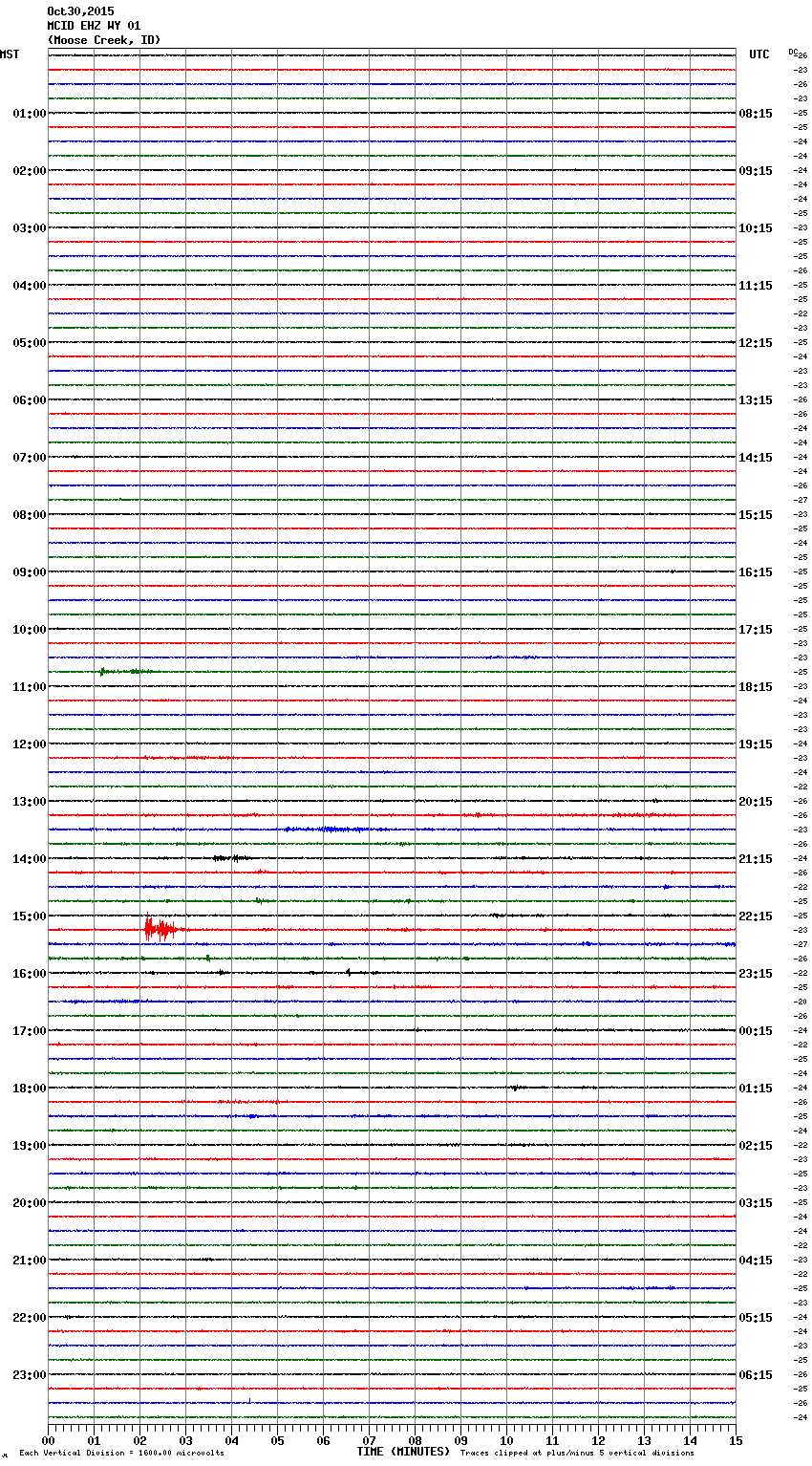Click minute 08 on the time axis
The width and height of the screenshot is (812, 1466).
pos(415,1440)
